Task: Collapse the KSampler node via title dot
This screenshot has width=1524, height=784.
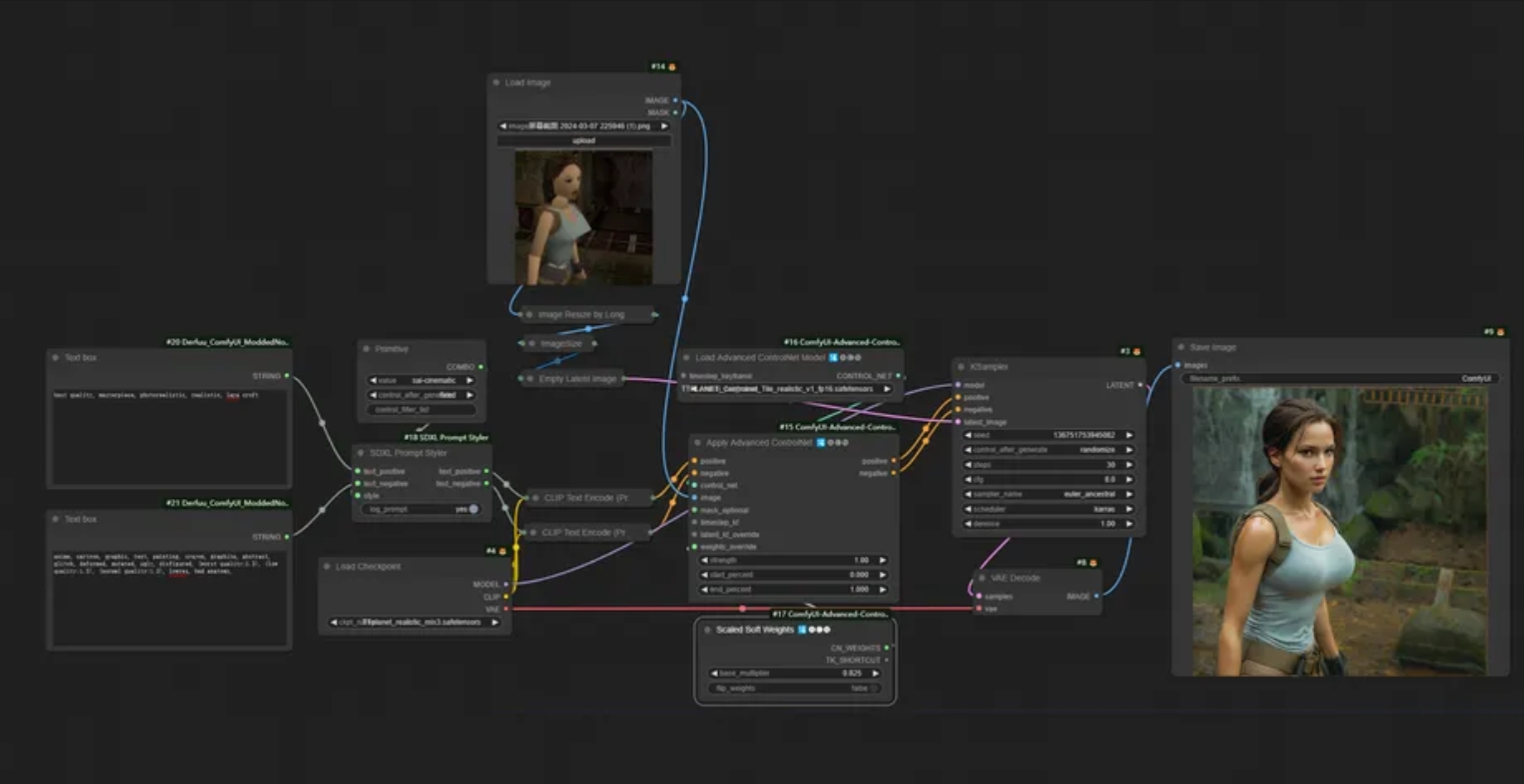Action: pos(961,366)
